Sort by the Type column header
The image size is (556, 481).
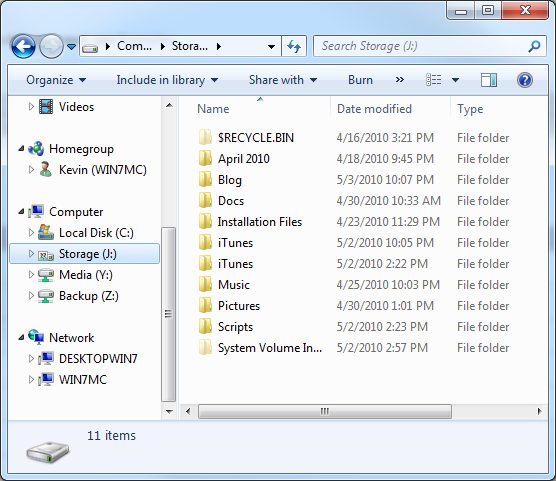pos(470,109)
